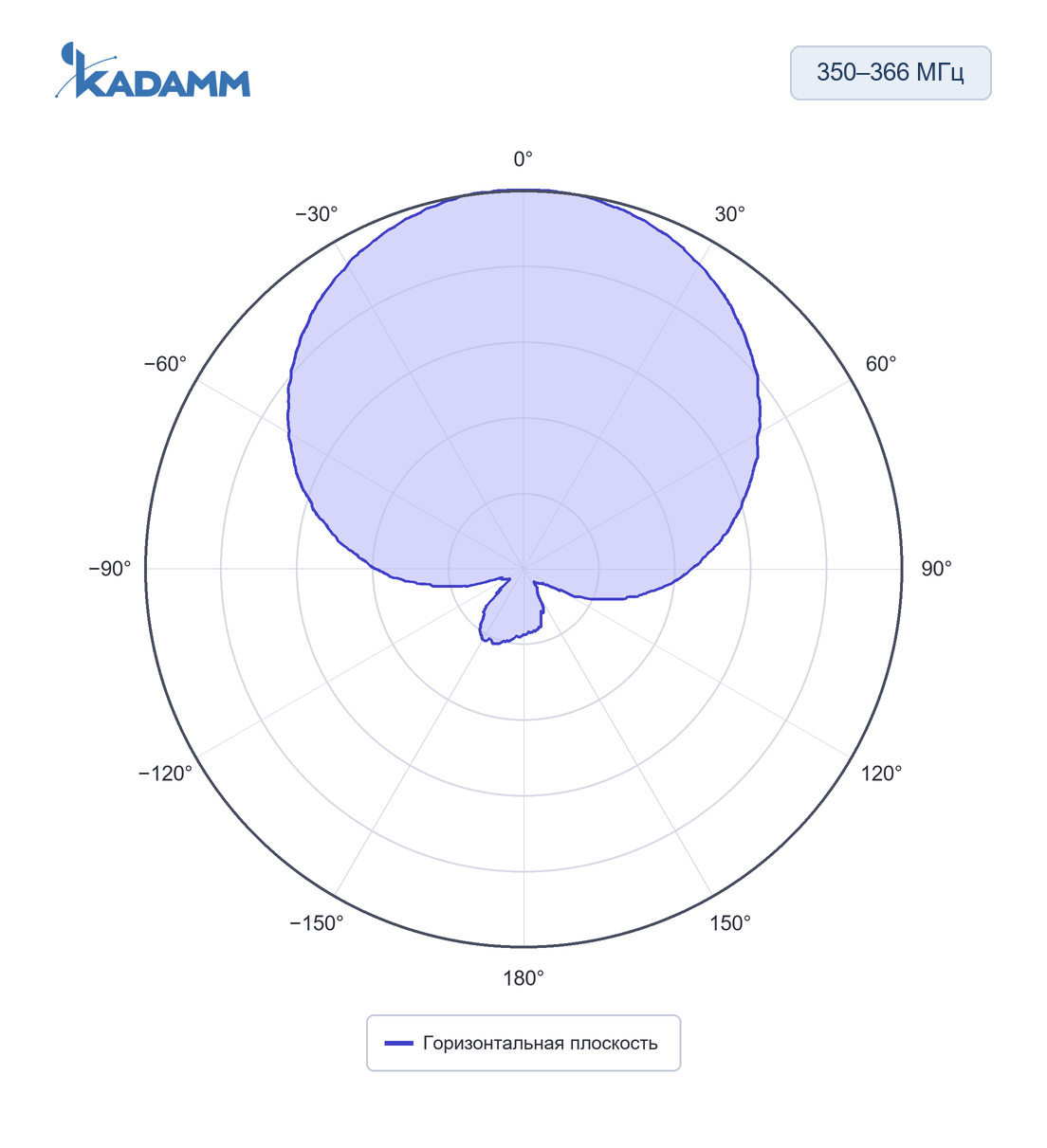The height and width of the screenshot is (1148, 1047).
Task: Click the −30° angle label
Action: [317, 214]
